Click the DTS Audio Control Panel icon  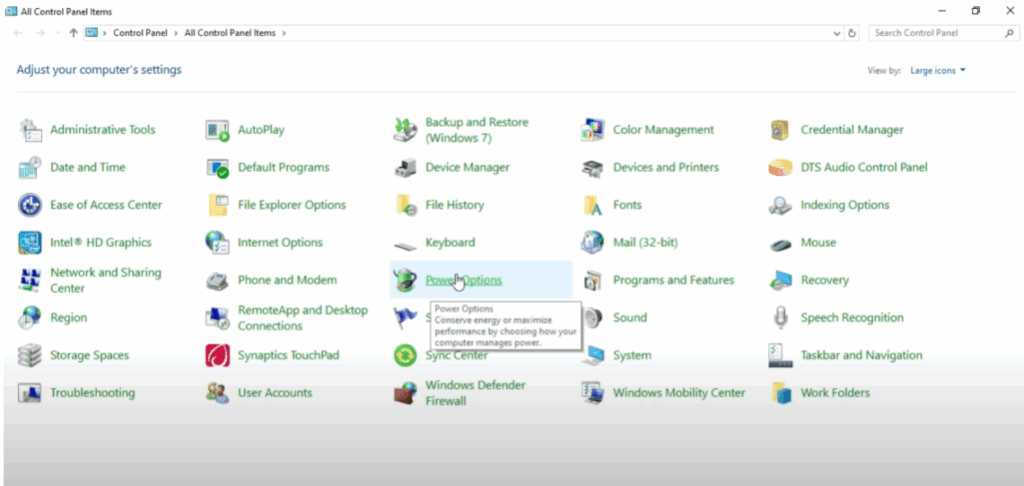(780, 168)
